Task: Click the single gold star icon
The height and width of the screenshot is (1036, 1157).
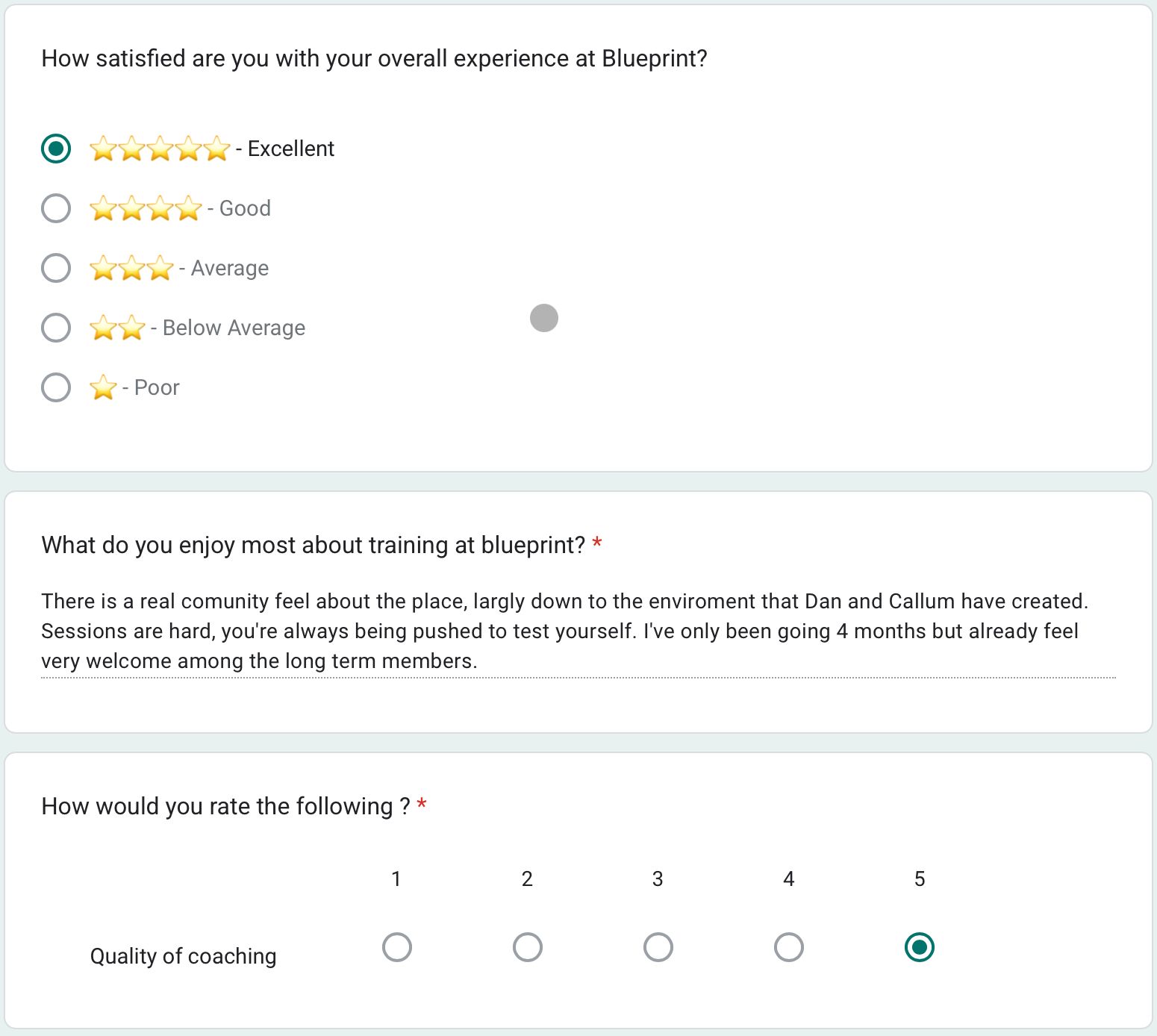Action: point(103,387)
